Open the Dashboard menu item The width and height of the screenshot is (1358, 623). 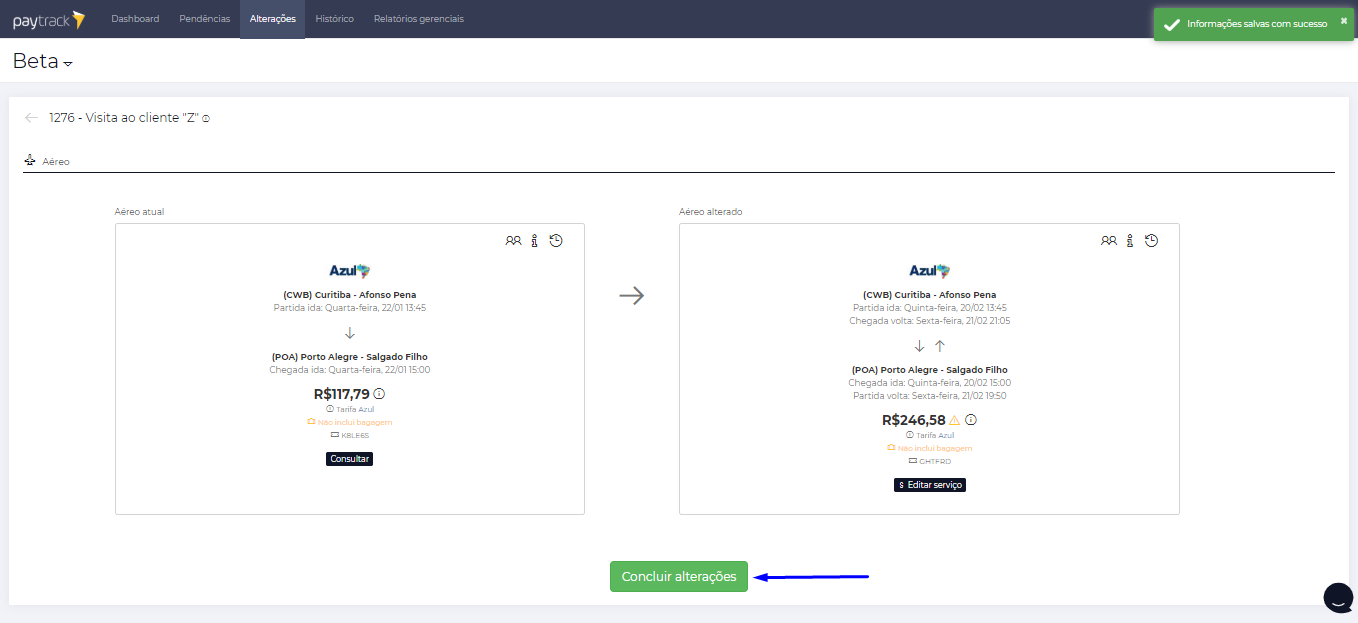pyautogui.click(x=135, y=19)
